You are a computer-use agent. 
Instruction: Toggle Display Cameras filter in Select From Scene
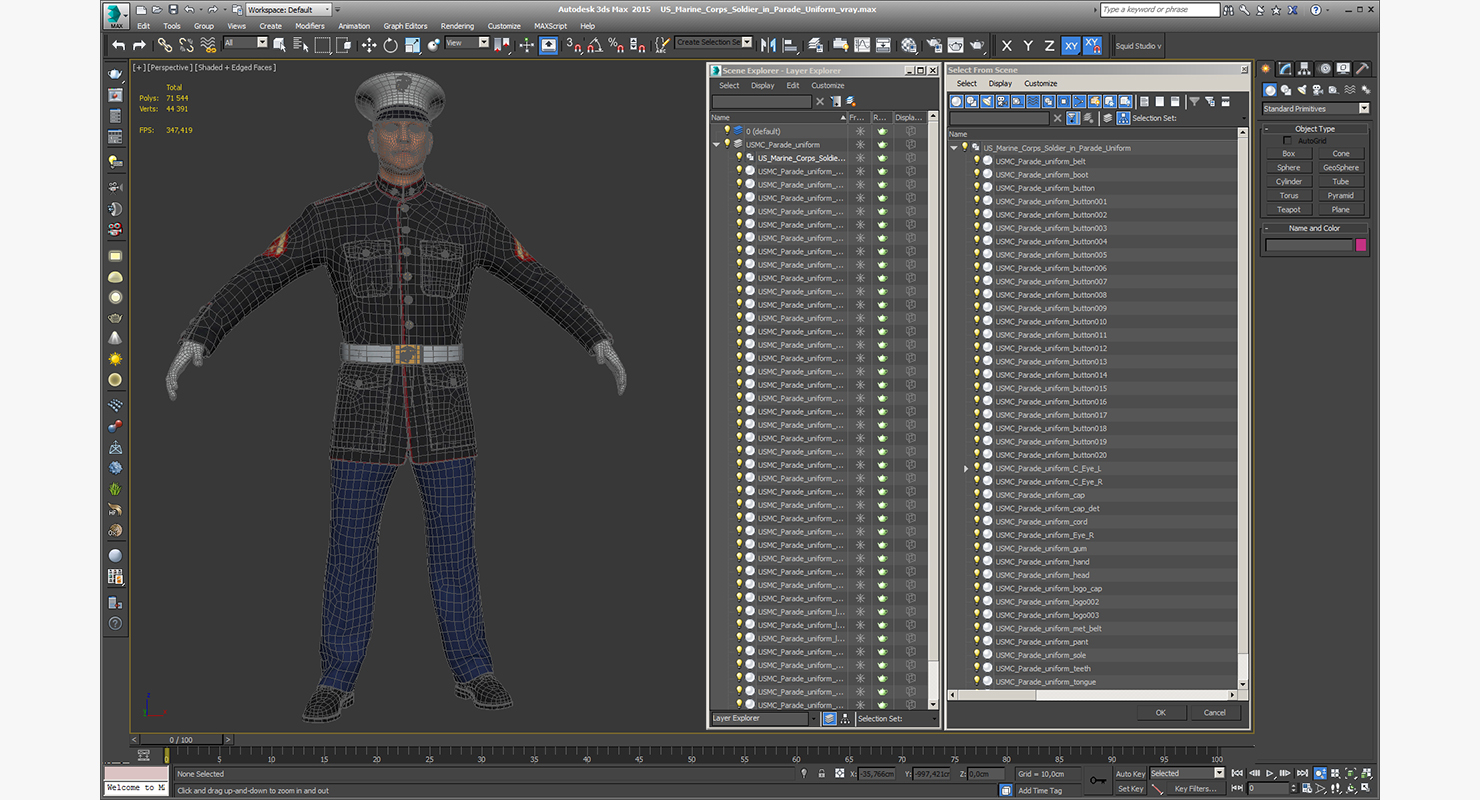coord(1002,101)
